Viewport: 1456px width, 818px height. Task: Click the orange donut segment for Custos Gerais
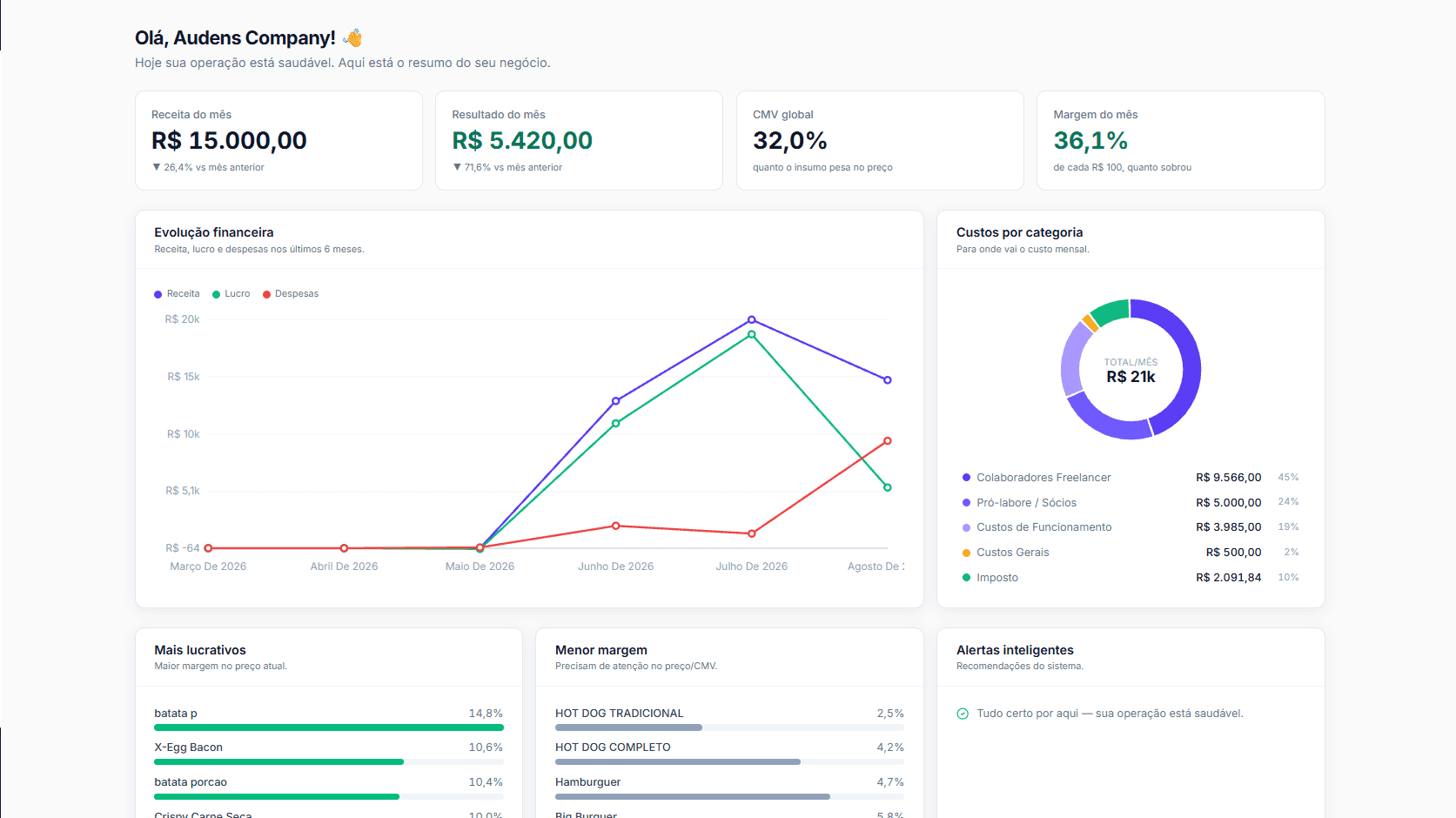point(1090,322)
